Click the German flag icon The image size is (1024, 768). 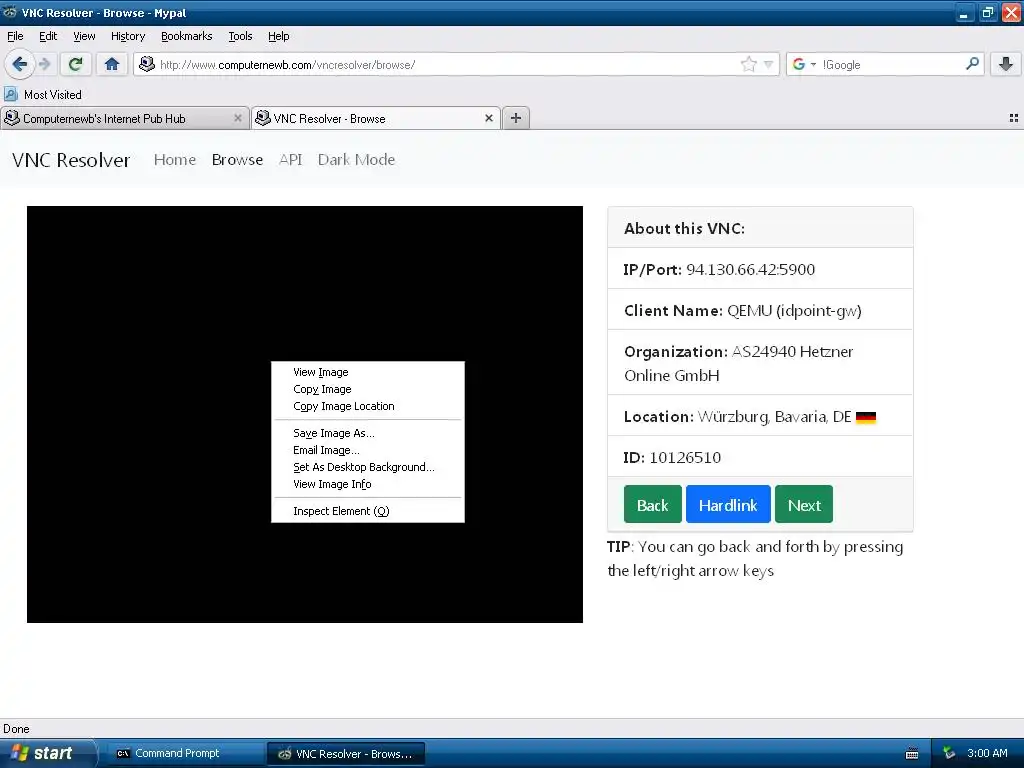click(865, 417)
